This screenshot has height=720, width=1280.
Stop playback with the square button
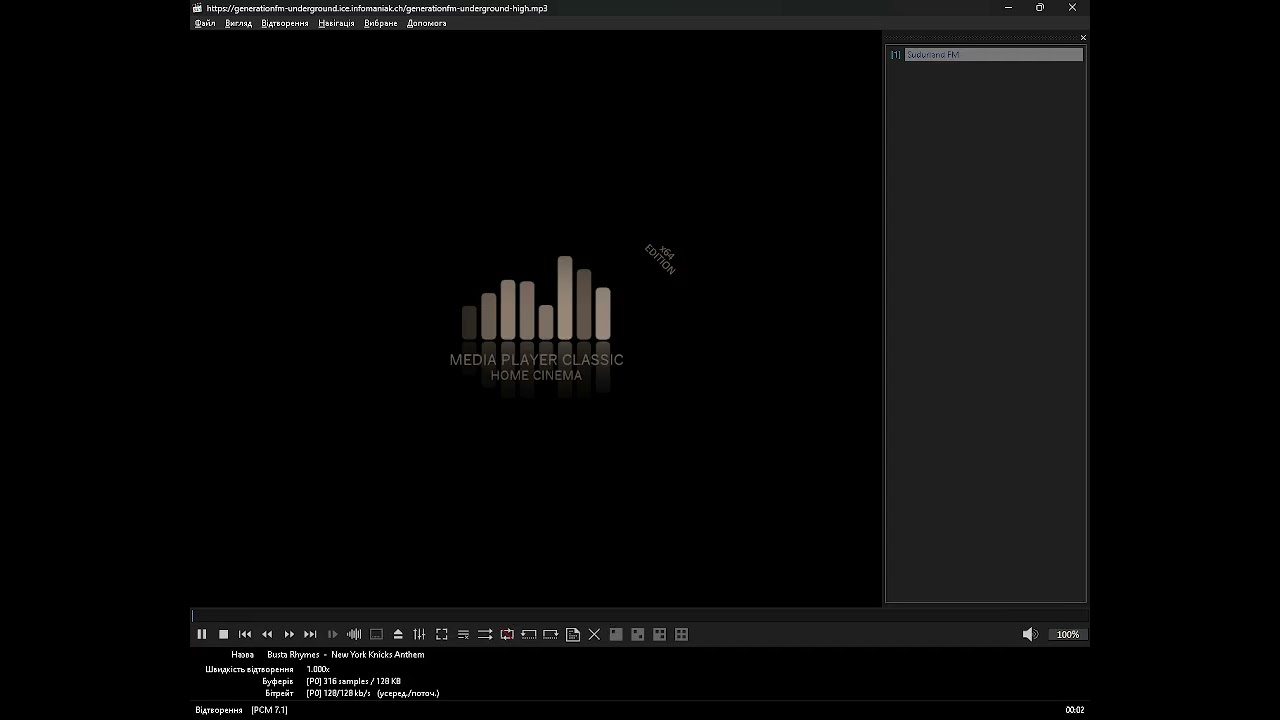click(x=224, y=634)
